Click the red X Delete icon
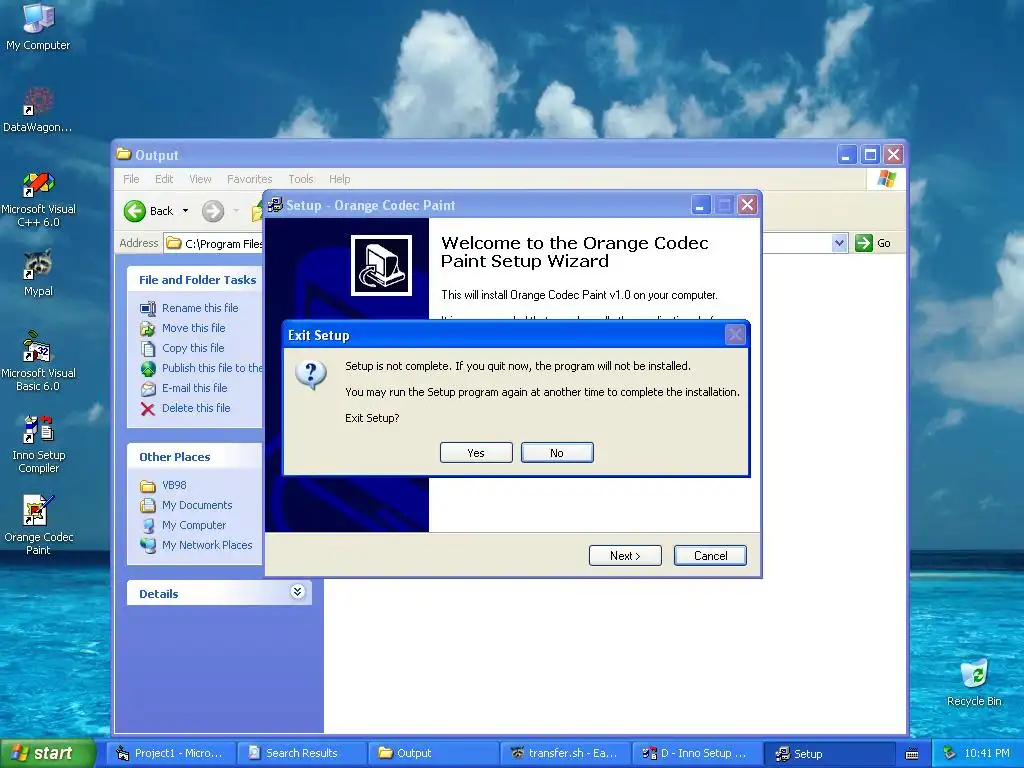 pos(148,409)
